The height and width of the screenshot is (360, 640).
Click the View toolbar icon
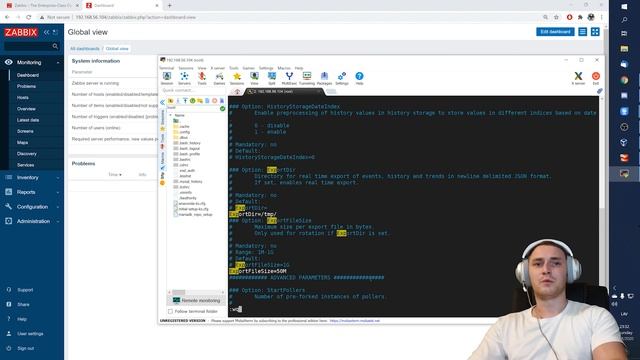click(254, 78)
